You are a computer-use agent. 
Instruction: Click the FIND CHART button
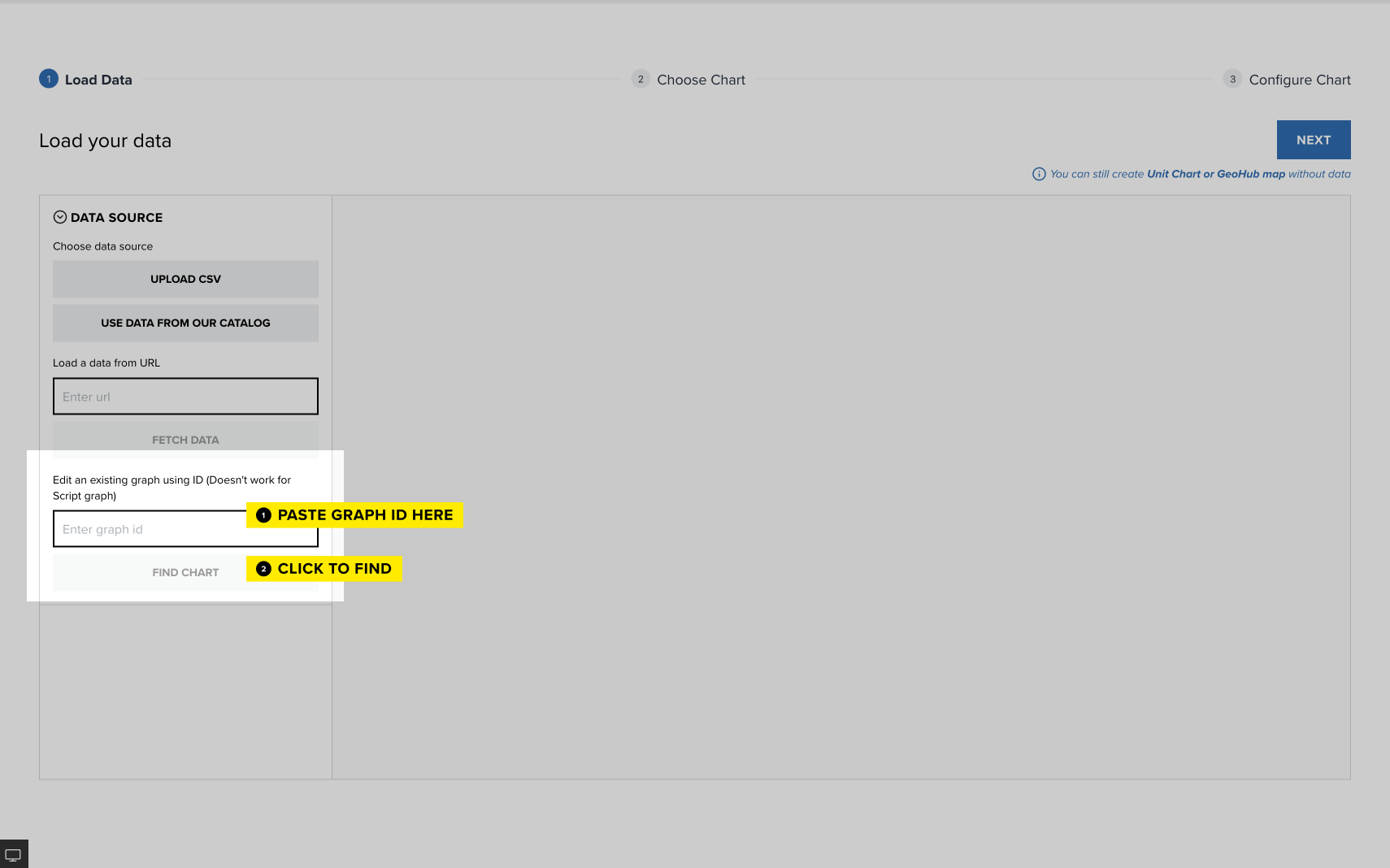click(x=185, y=572)
